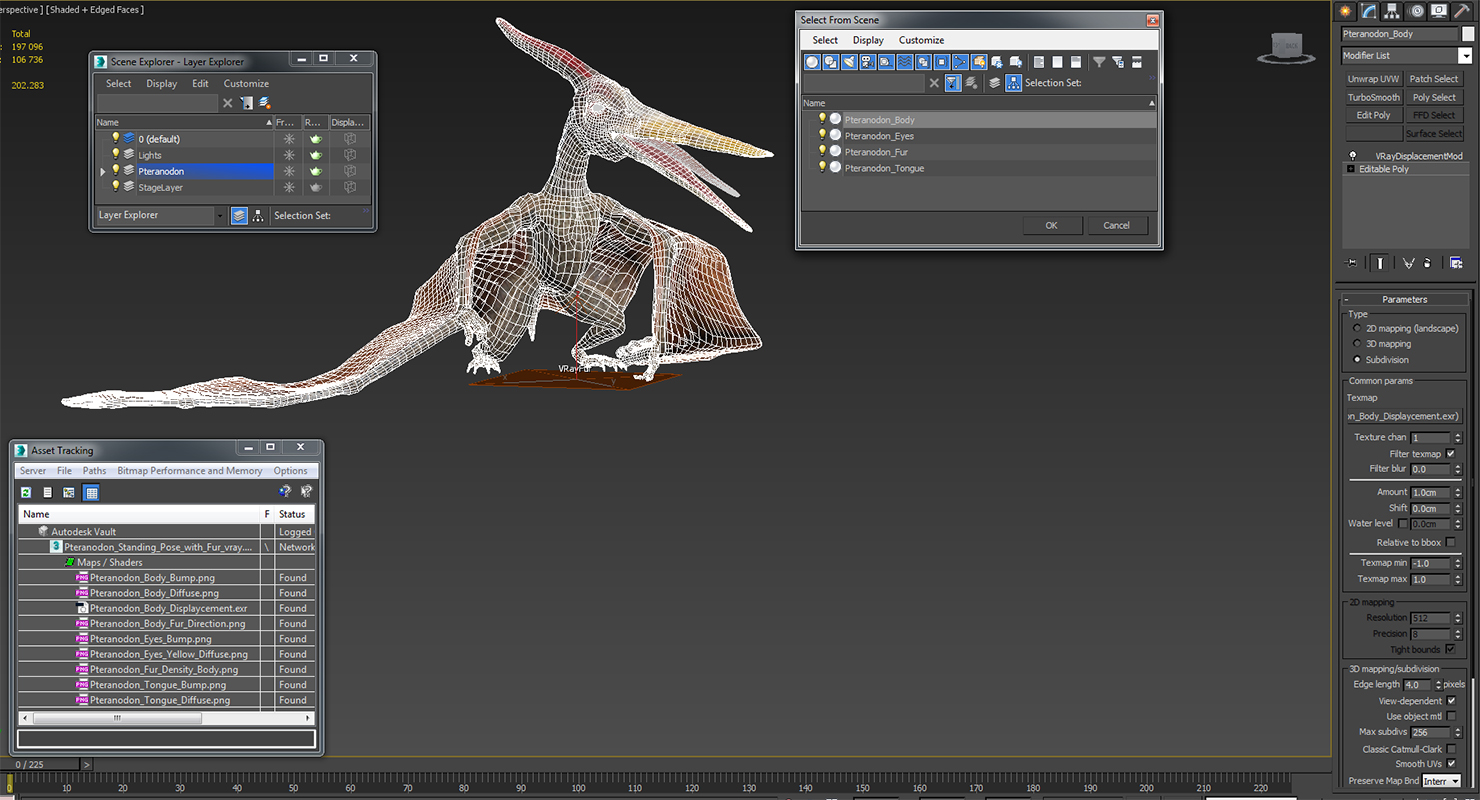Open Paths menu in Asset Tracking
Screen dimensions: 1480x800
point(94,471)
